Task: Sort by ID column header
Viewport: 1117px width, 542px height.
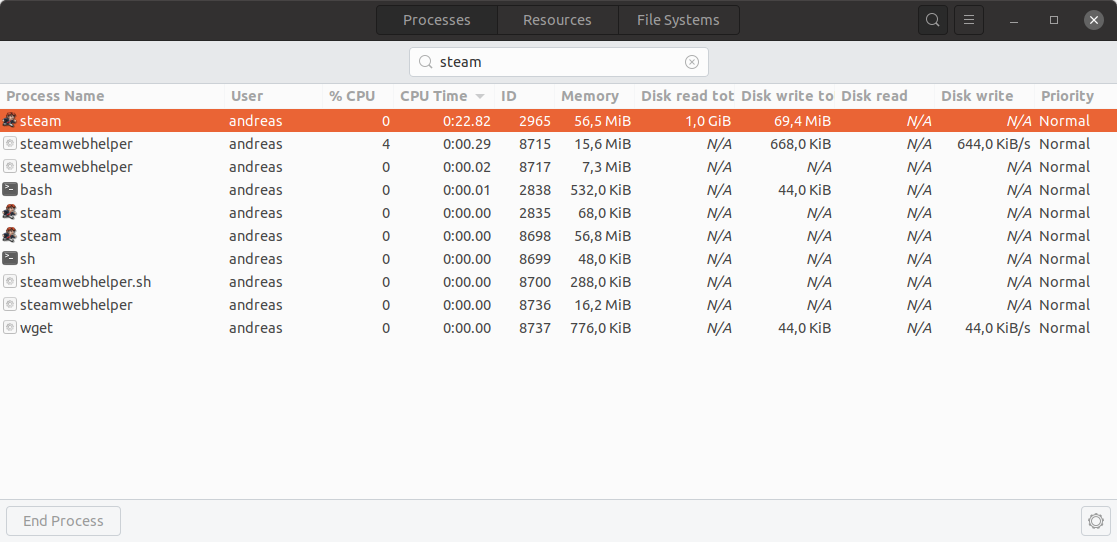Action: pos(524,96)
